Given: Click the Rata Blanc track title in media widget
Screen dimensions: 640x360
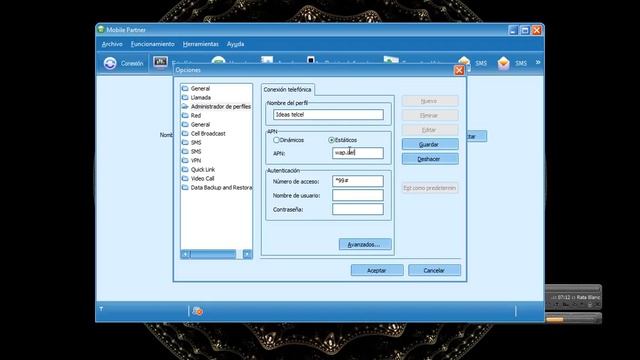Looking at the screenshot, I should [x=588, y=298].
